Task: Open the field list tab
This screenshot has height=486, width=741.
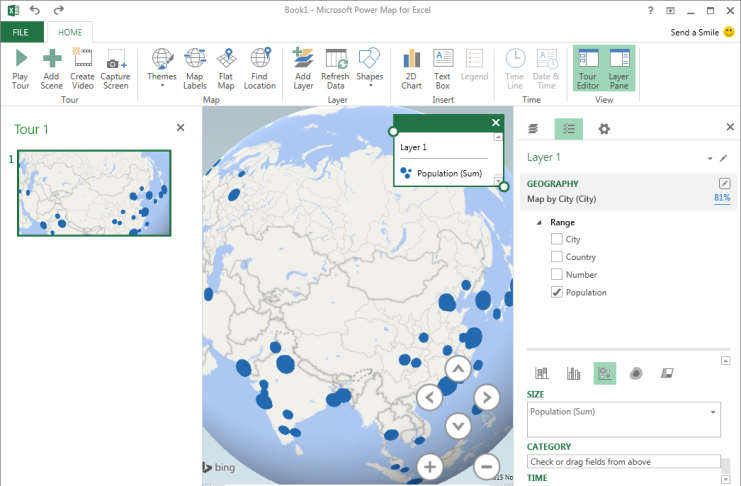Action: 569,129
